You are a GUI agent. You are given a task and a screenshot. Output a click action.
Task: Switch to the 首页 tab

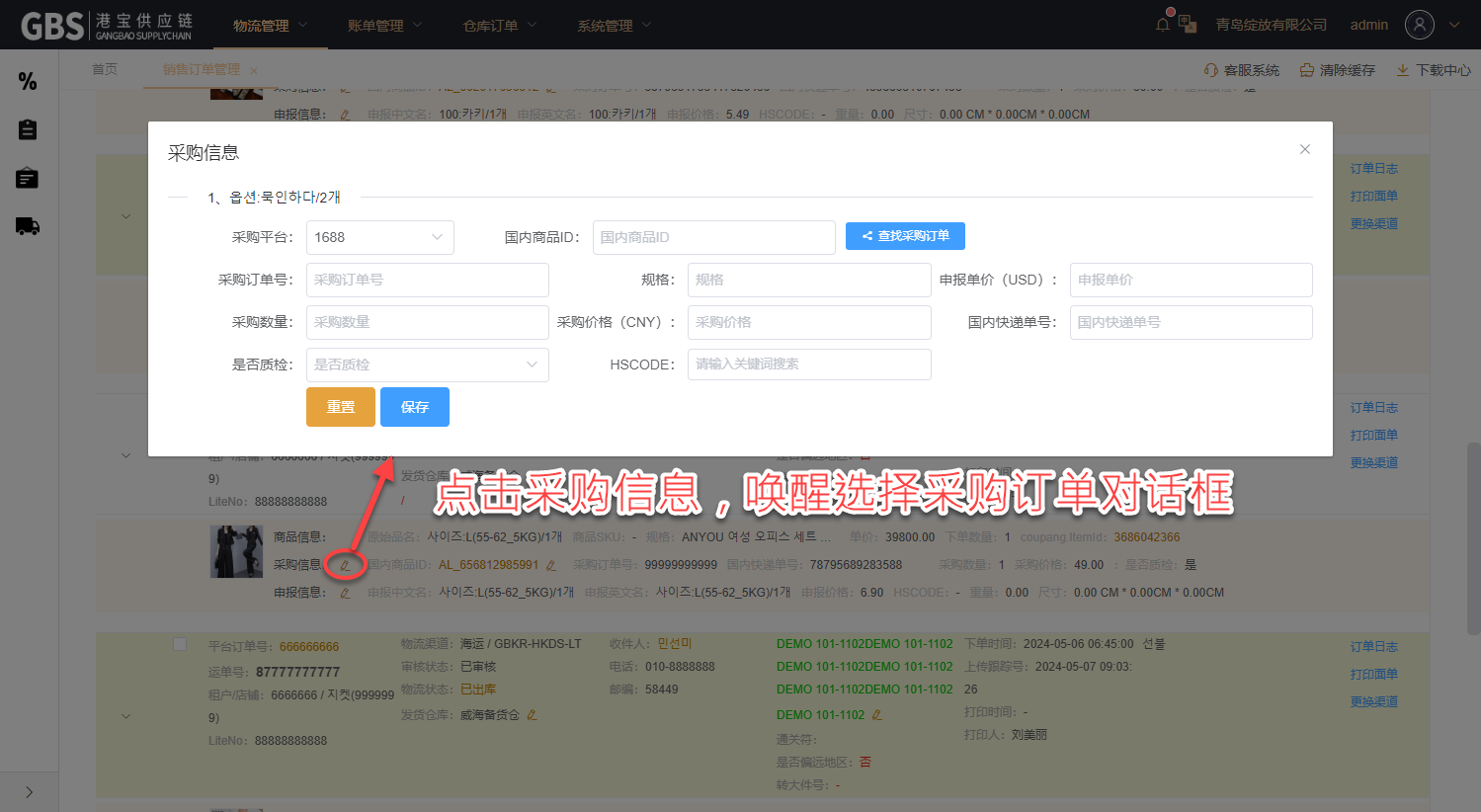pos(105,69)
